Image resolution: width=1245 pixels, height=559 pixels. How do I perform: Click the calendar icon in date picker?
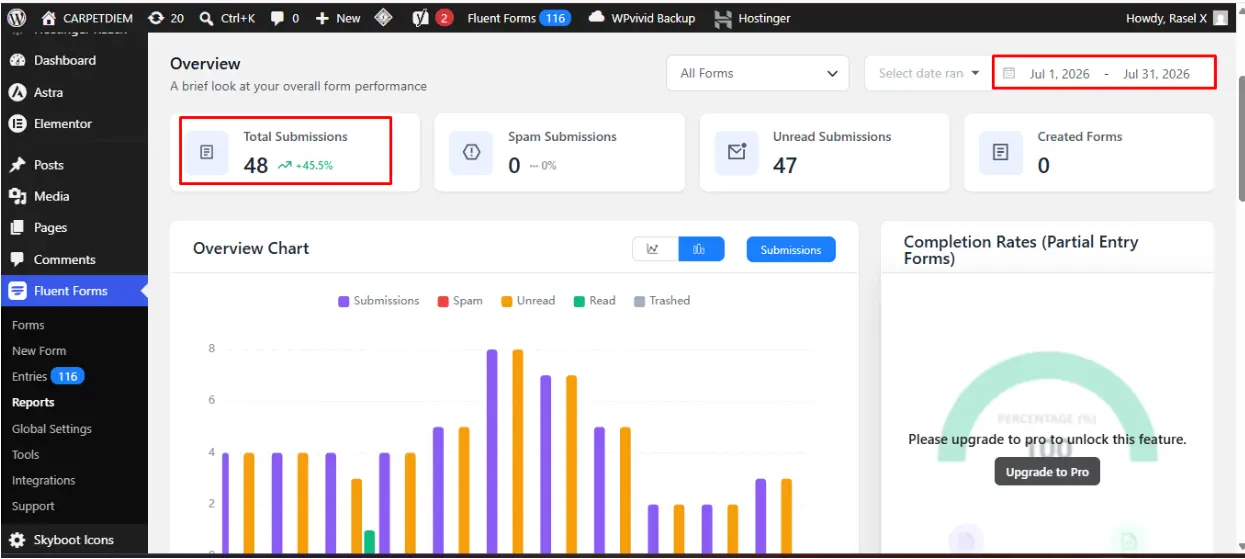pyautogui.click(x=1009, y=74)
